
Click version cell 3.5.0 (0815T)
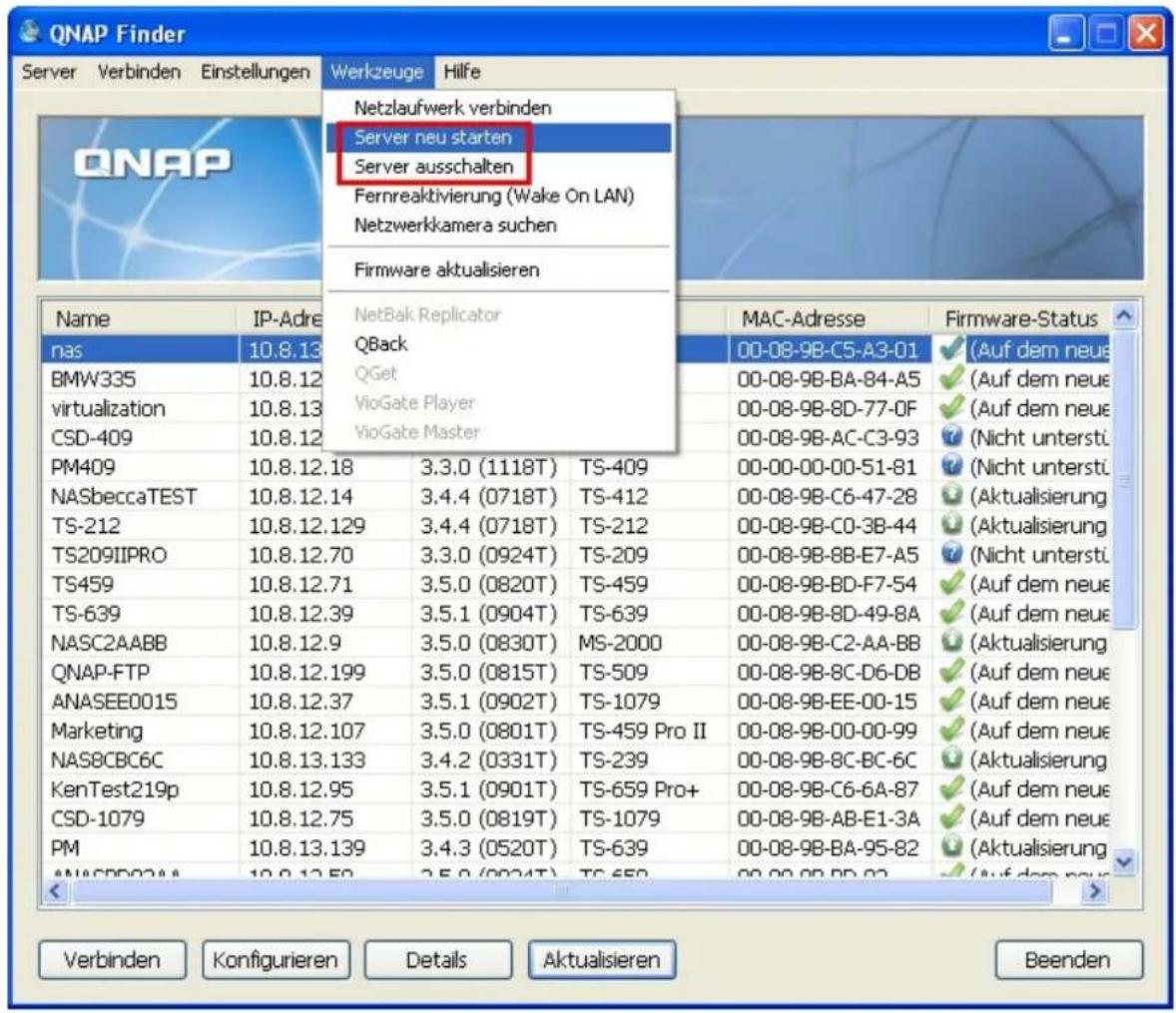tap(488, 671)
